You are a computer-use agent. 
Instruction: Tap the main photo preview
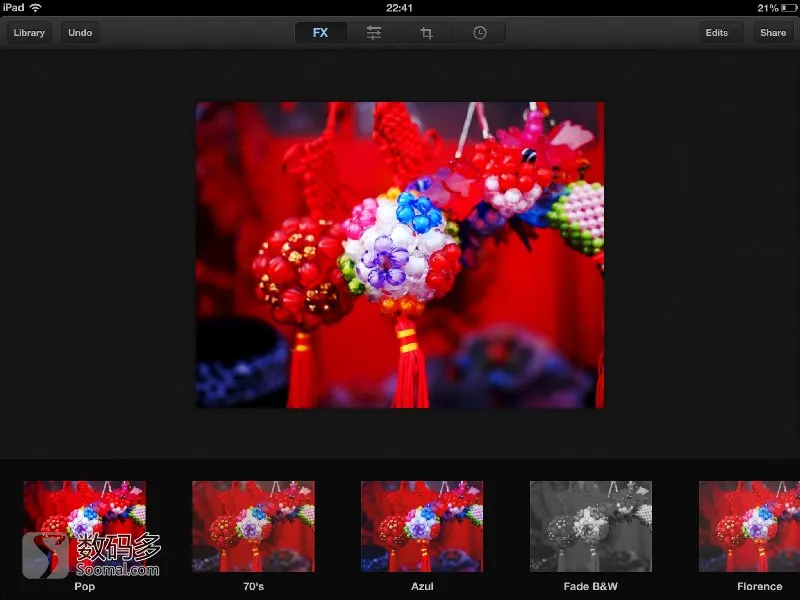coord(400,255)
